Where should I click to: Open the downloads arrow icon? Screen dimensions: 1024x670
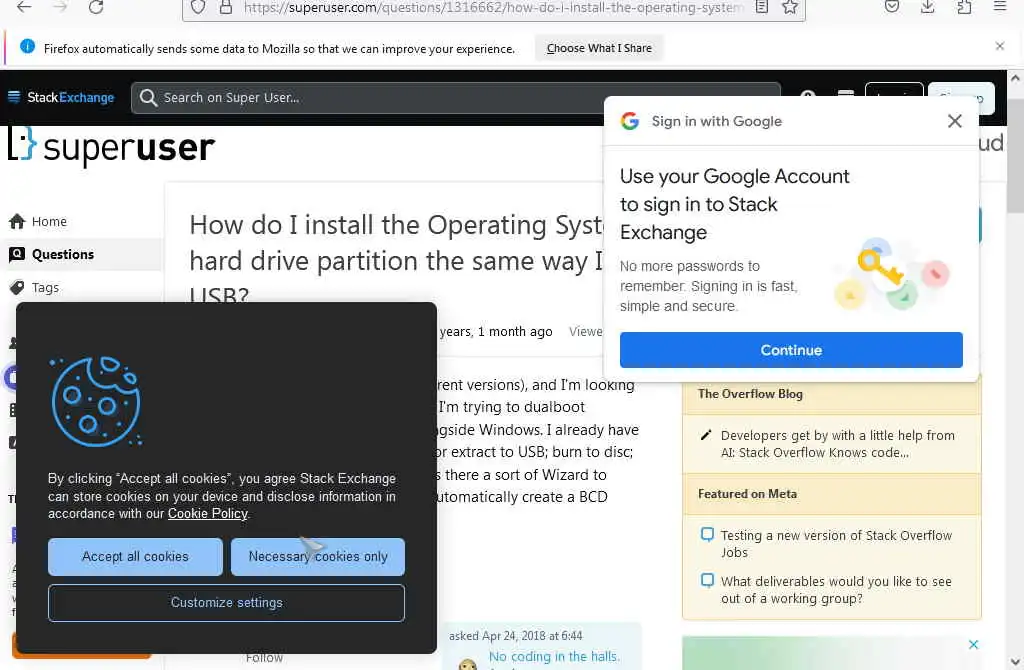(927, 7)
